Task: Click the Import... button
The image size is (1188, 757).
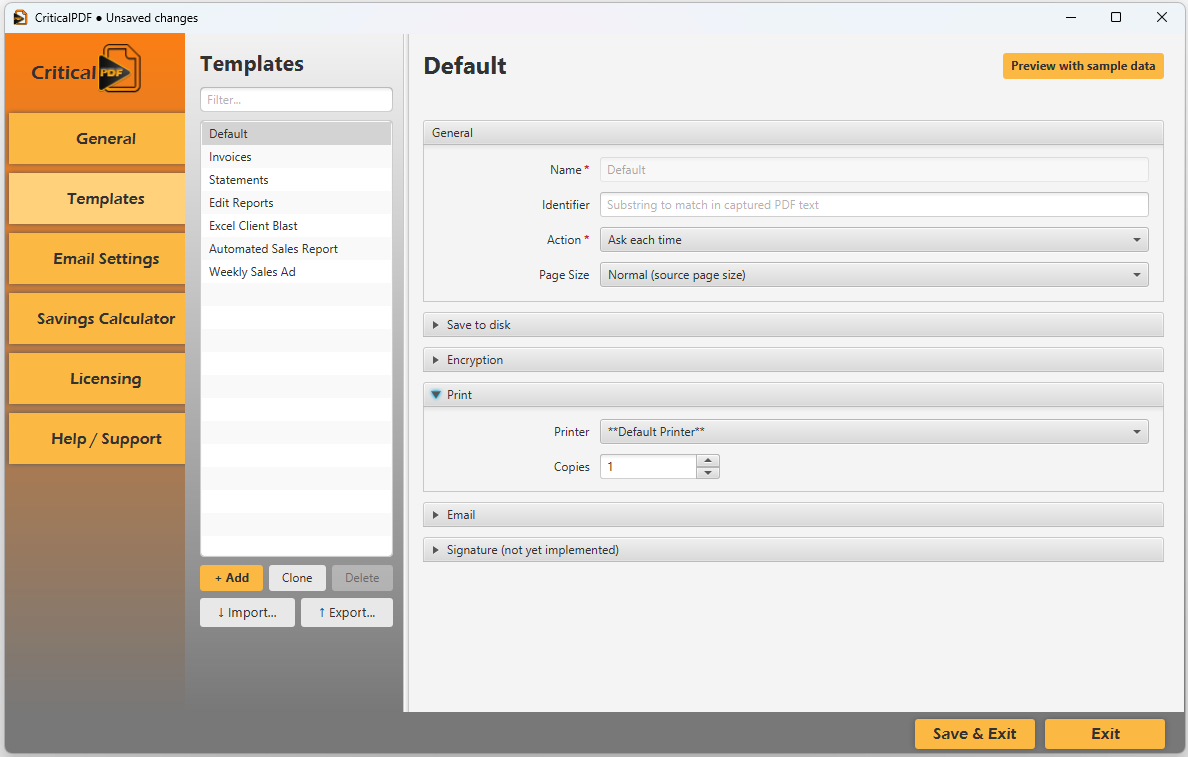Action: [247, 612]
